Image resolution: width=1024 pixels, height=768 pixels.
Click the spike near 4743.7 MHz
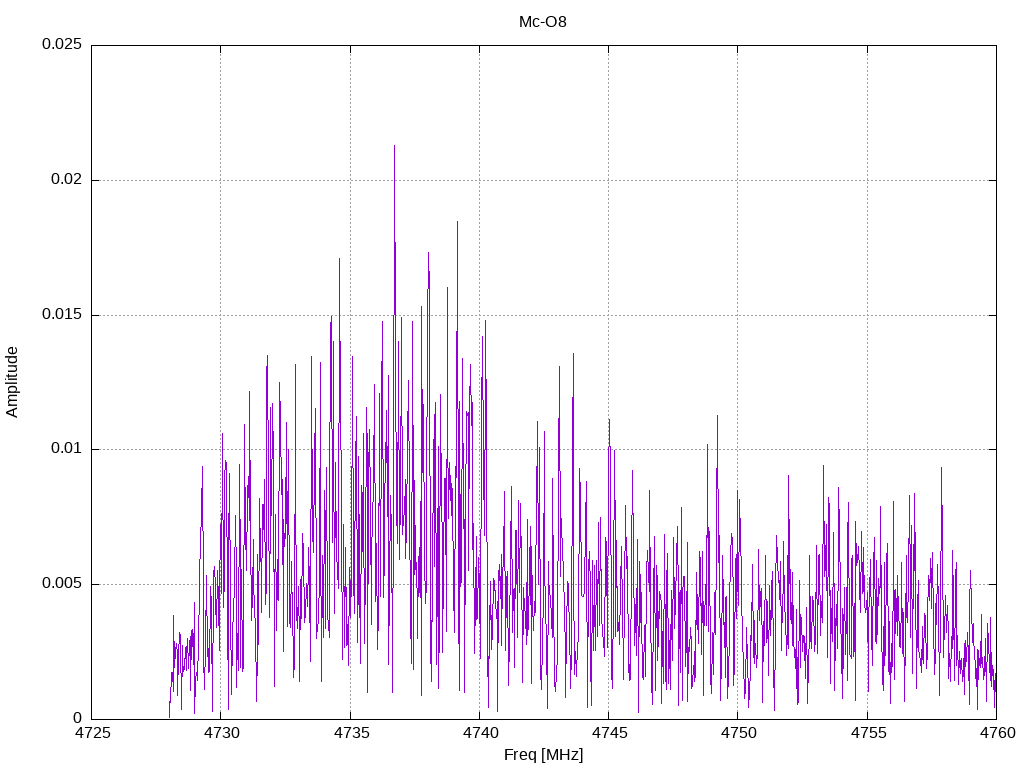click(x=573, y=355)
